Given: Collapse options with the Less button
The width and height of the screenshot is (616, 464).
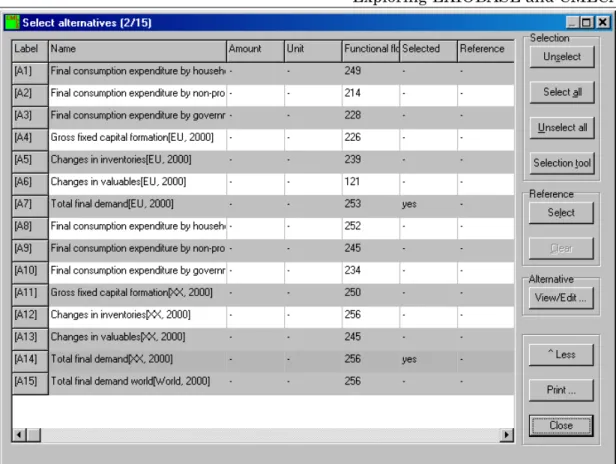Looking at the screenshot, I should 561,355.
